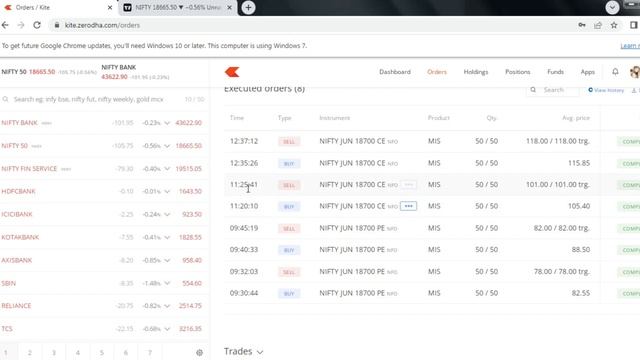Switch to the NIFTY 18665.50 browser tab
The image size is (640, 360).
[178, 7]
